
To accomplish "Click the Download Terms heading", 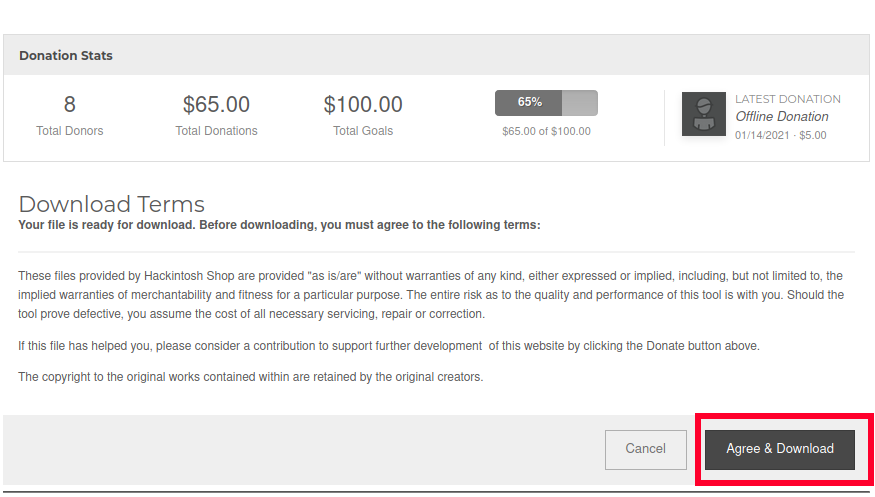I will [x=111, y=205].
